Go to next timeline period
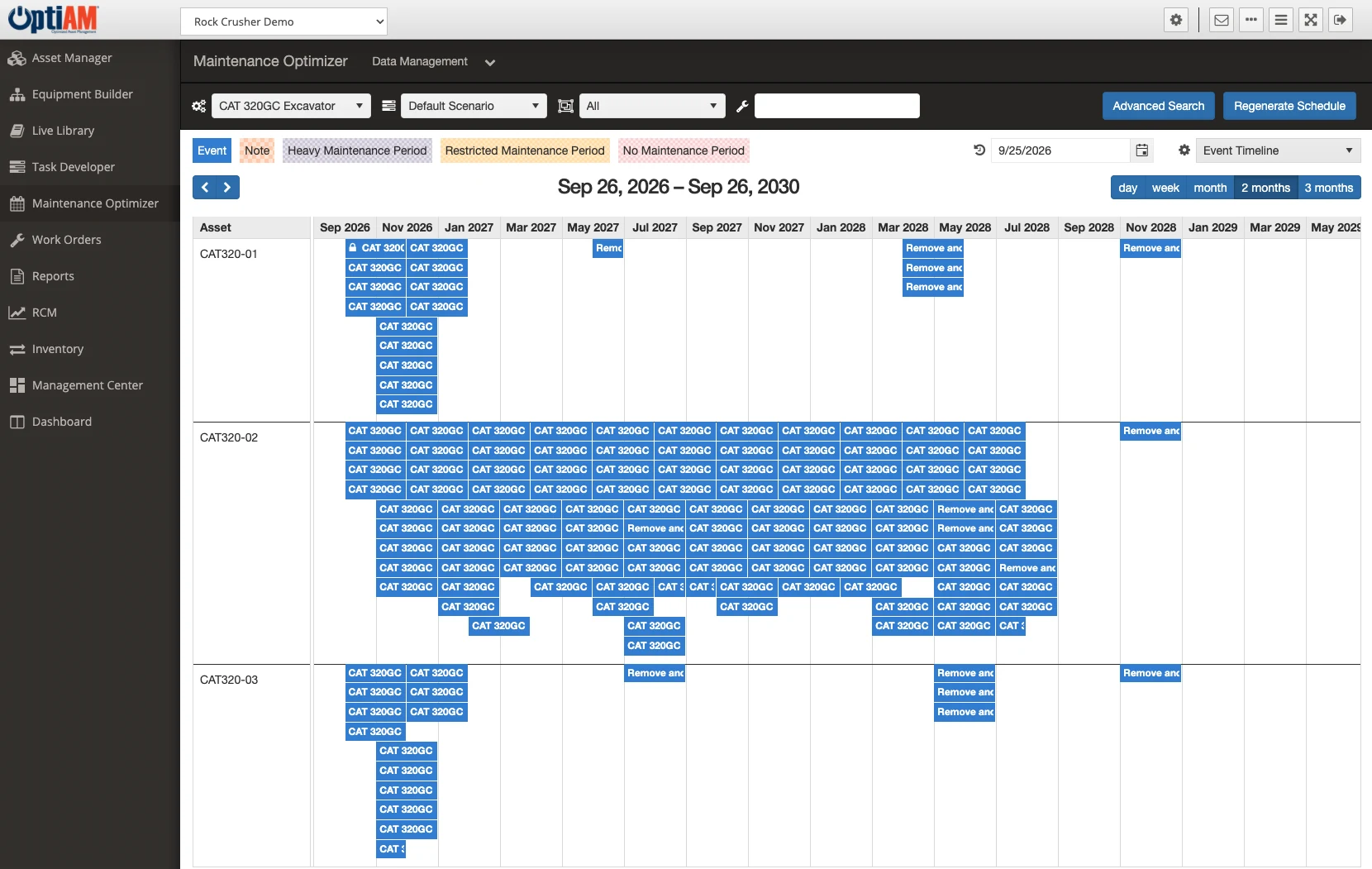1372x869 pixels. [228, 188]
